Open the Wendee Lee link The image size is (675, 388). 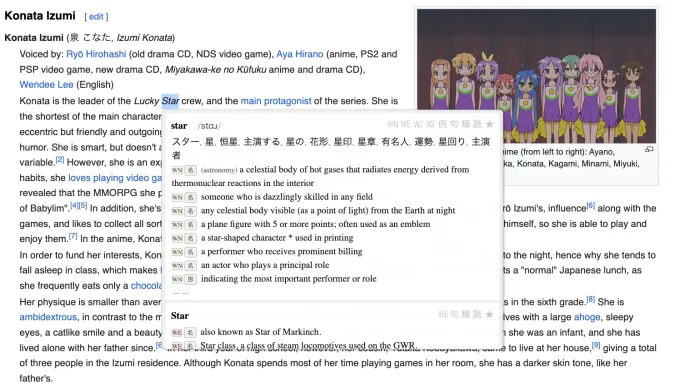(x=46, y=85)
